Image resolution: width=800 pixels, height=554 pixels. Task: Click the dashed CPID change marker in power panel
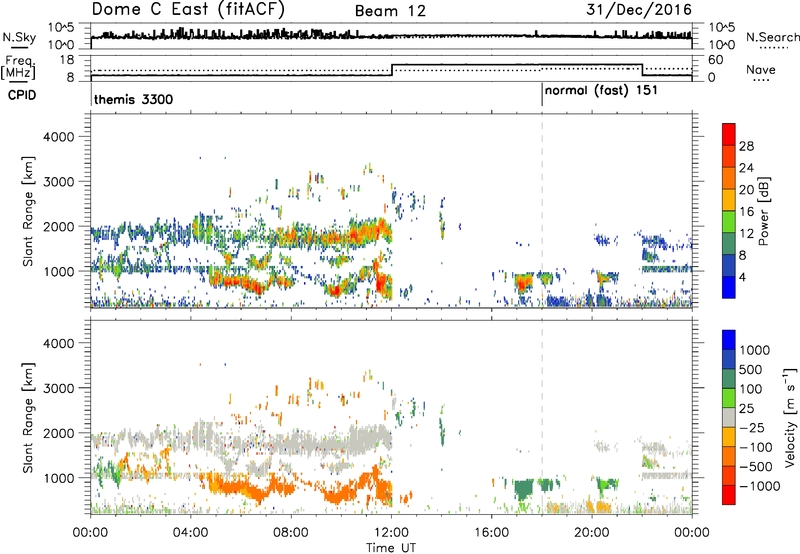542,210
